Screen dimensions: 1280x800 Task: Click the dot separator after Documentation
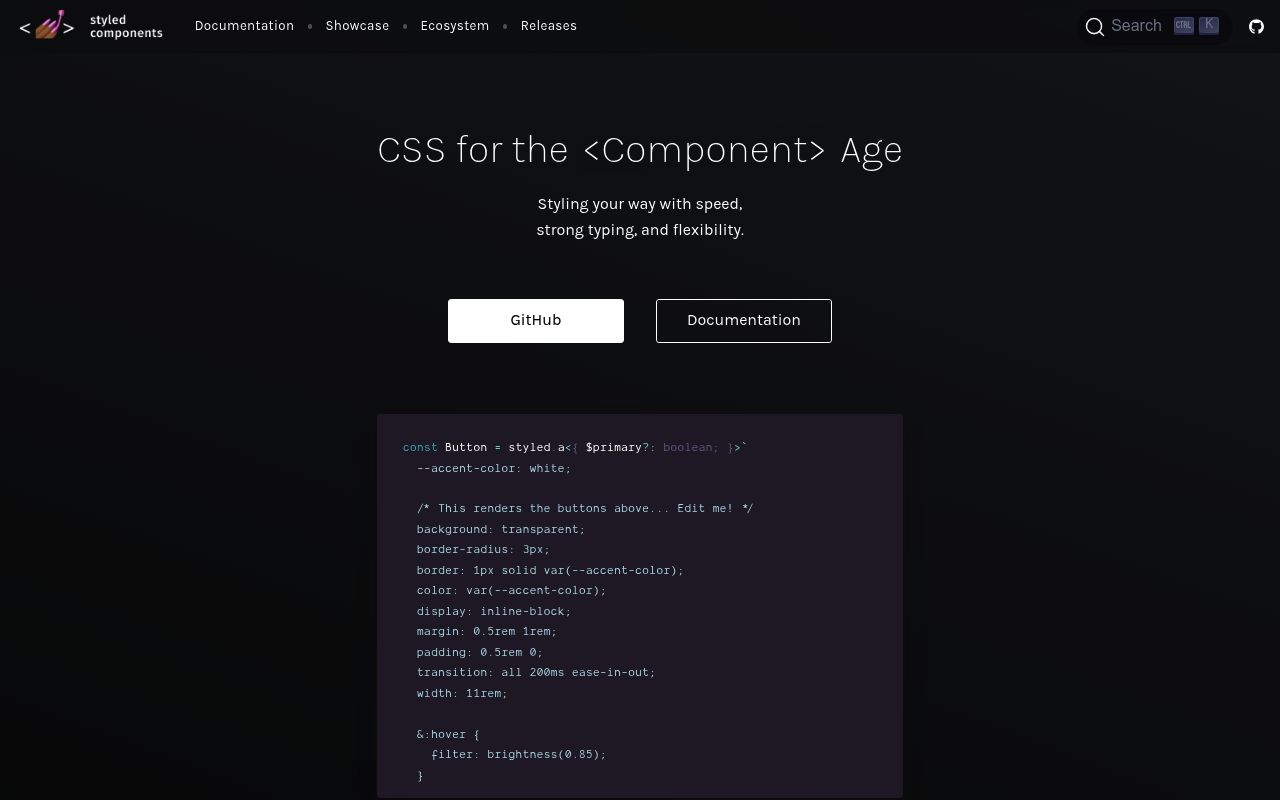click(x=310, y=26)
